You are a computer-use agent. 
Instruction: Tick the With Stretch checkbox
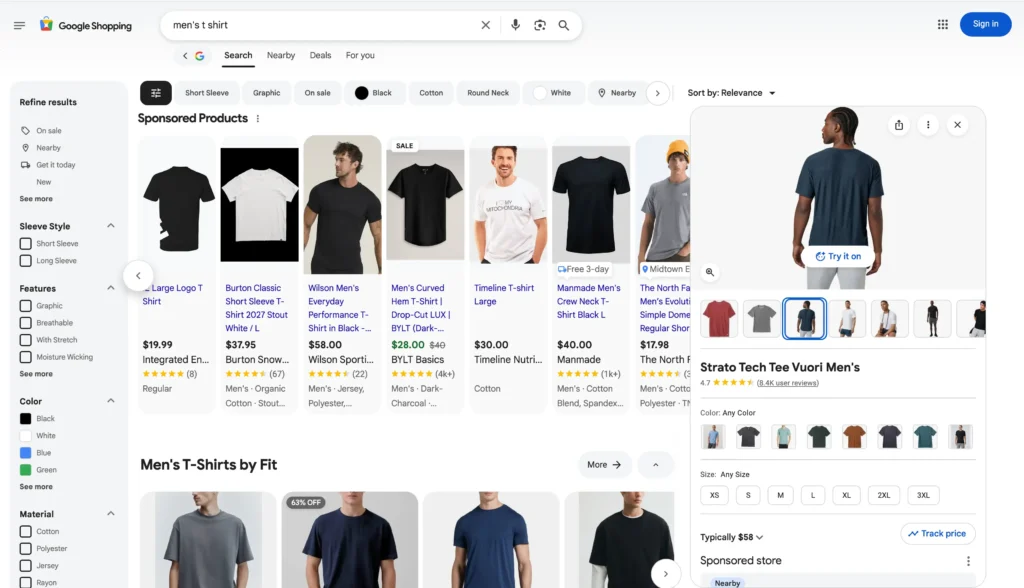[x=25, y=340]
